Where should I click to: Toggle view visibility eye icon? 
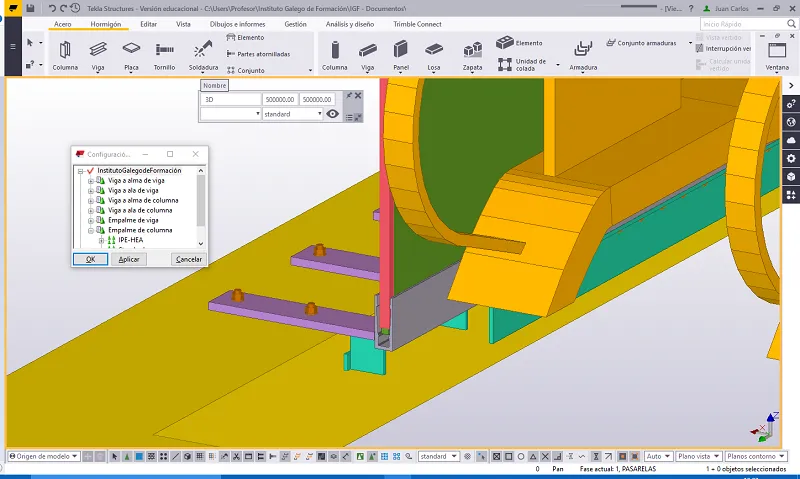[332, 114]
